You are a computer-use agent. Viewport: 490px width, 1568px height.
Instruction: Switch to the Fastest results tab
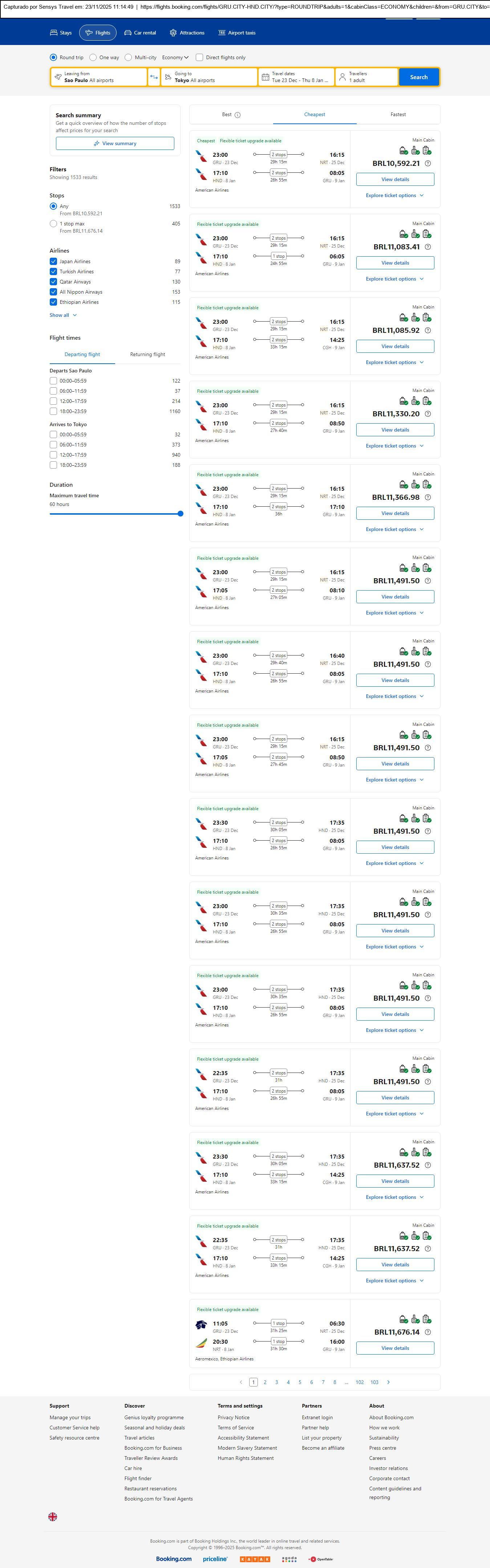point(398,114)
